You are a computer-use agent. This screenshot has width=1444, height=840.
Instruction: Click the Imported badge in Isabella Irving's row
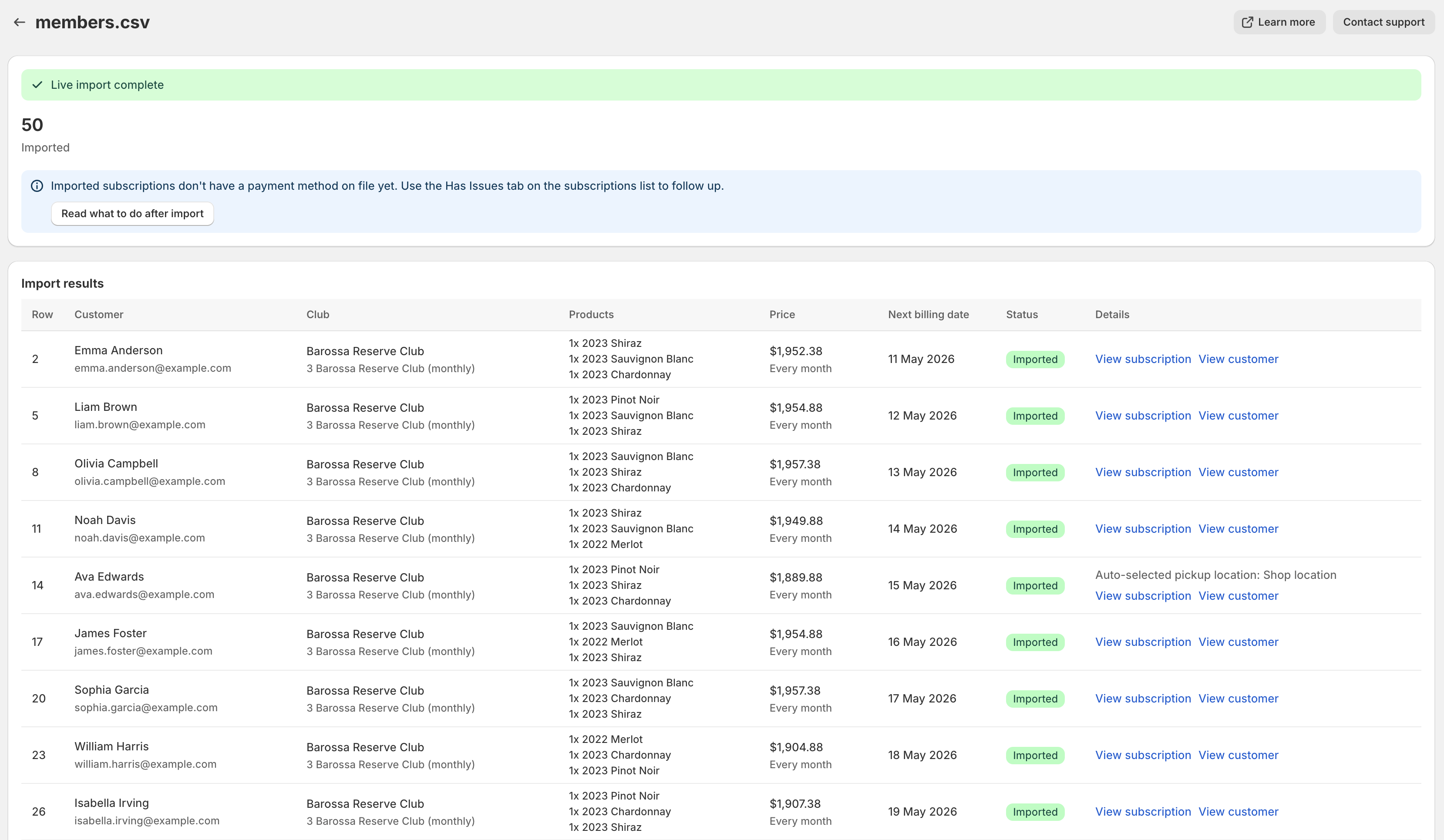[x=1035, y=812]
